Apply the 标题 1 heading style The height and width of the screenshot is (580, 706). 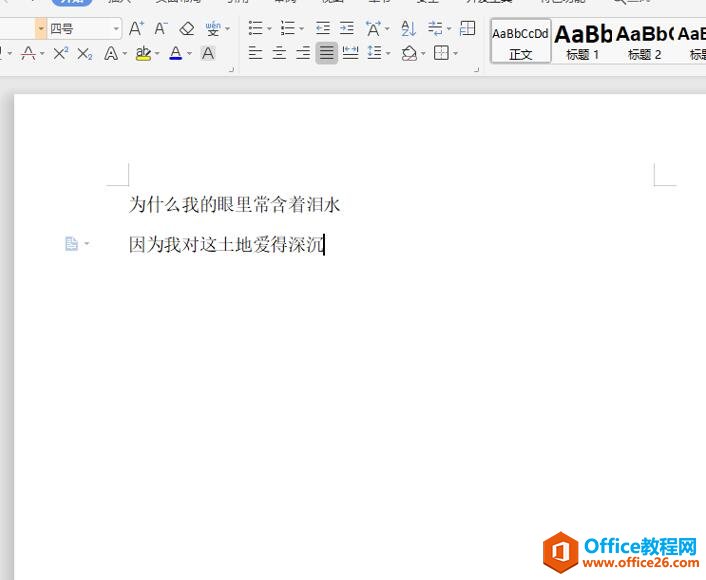583,42
